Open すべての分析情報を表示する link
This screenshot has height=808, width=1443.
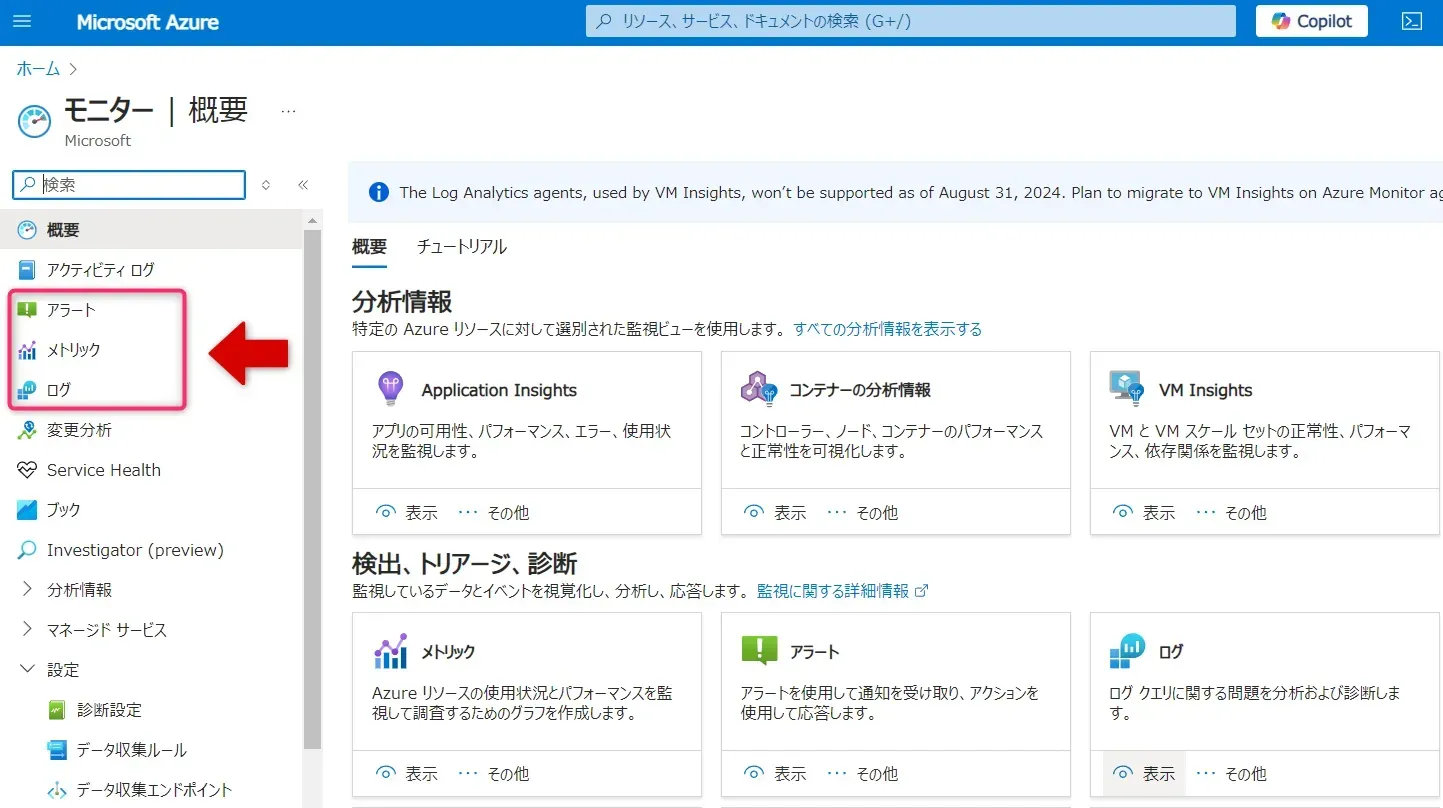[x=887, y=329]
